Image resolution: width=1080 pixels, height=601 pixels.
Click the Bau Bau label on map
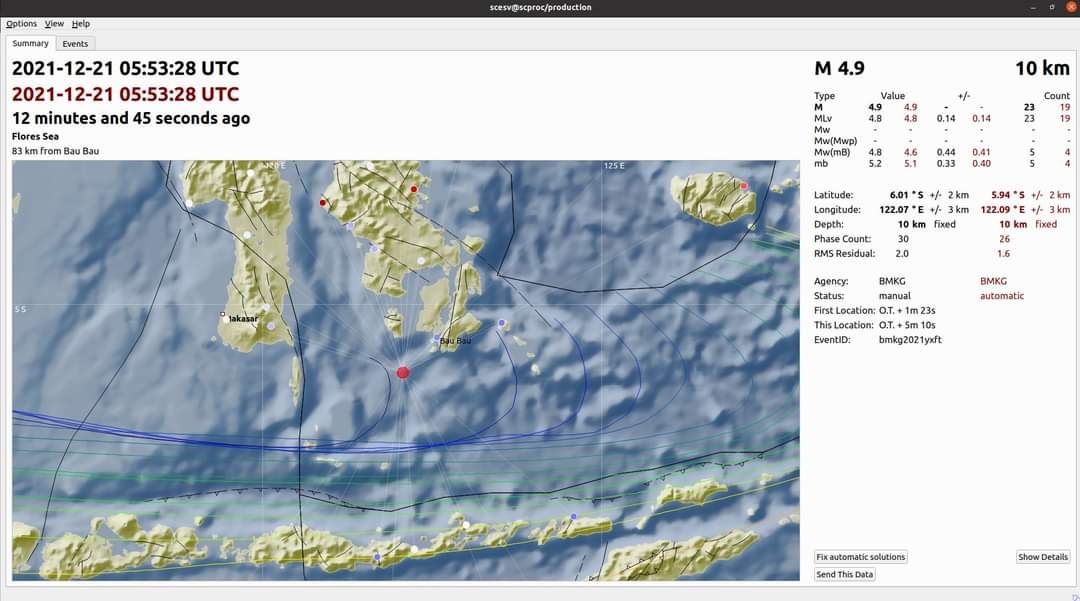pyautogui.click(x=455, y=341)
